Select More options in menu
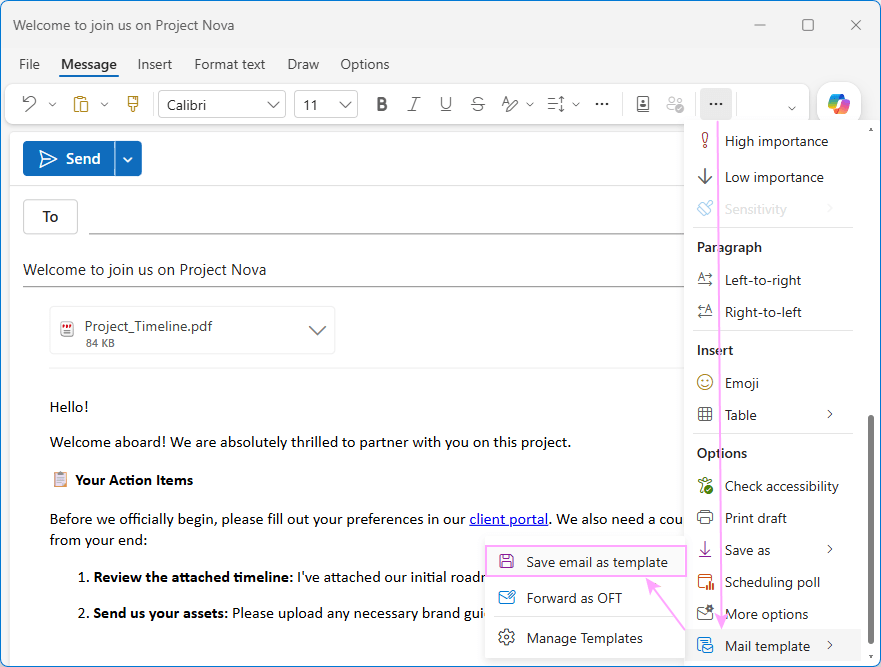This screenshot has width=881, height=667. [x=773, y=614]
